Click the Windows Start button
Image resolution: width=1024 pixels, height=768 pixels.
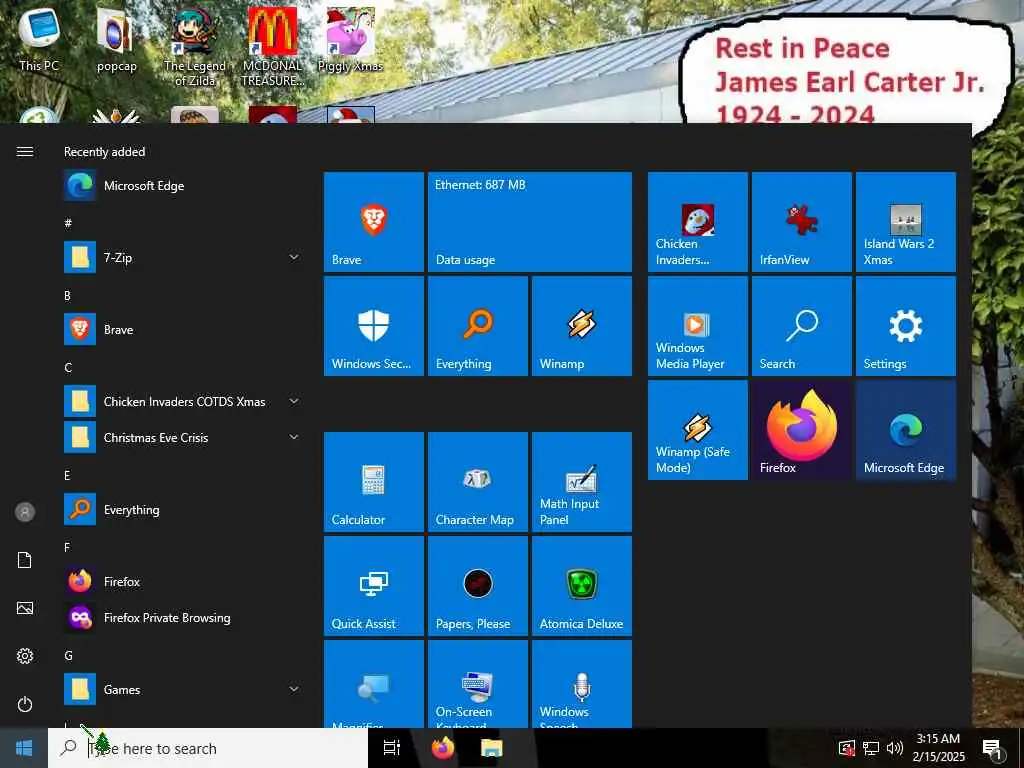[24, 748]
